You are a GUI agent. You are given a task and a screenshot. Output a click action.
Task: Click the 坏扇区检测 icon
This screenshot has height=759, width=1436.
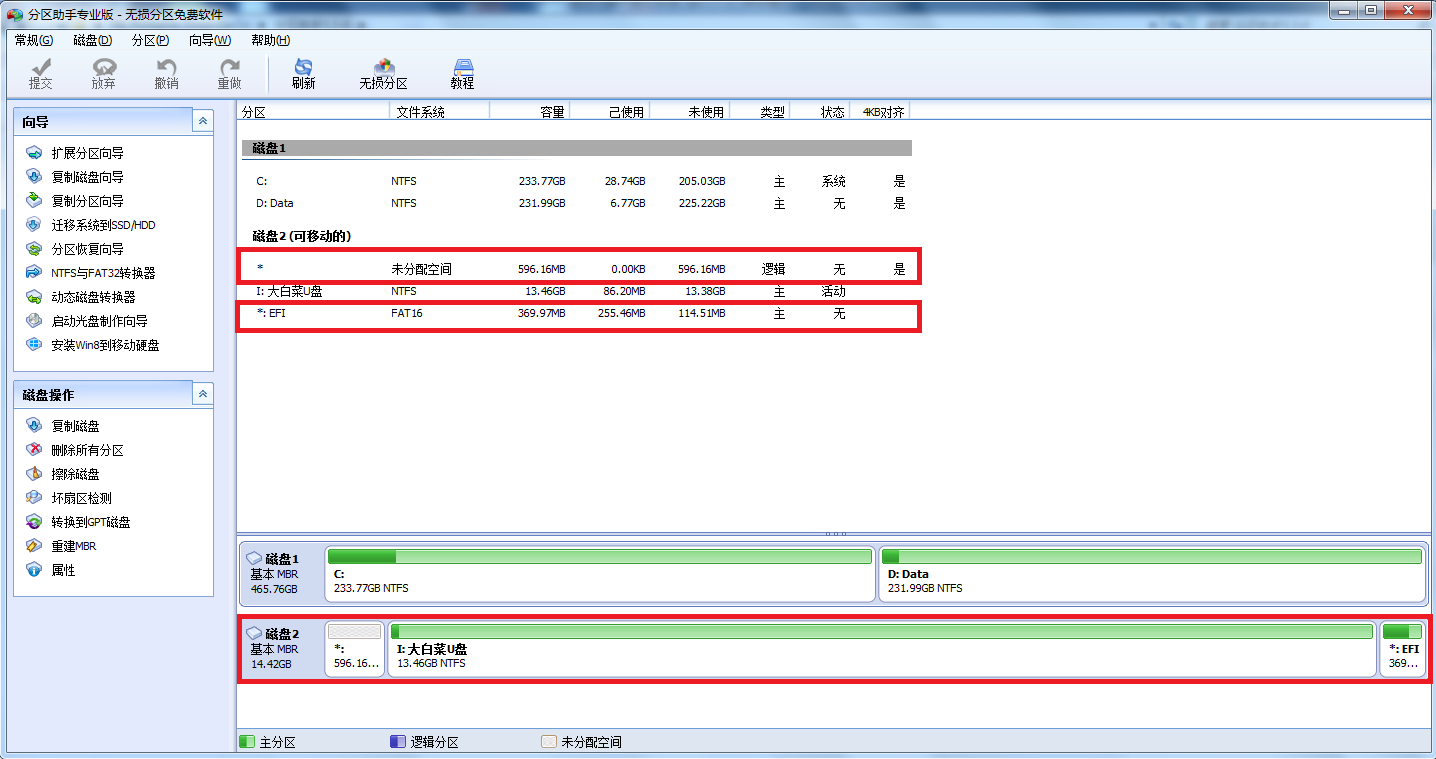[x=34, y=498]
